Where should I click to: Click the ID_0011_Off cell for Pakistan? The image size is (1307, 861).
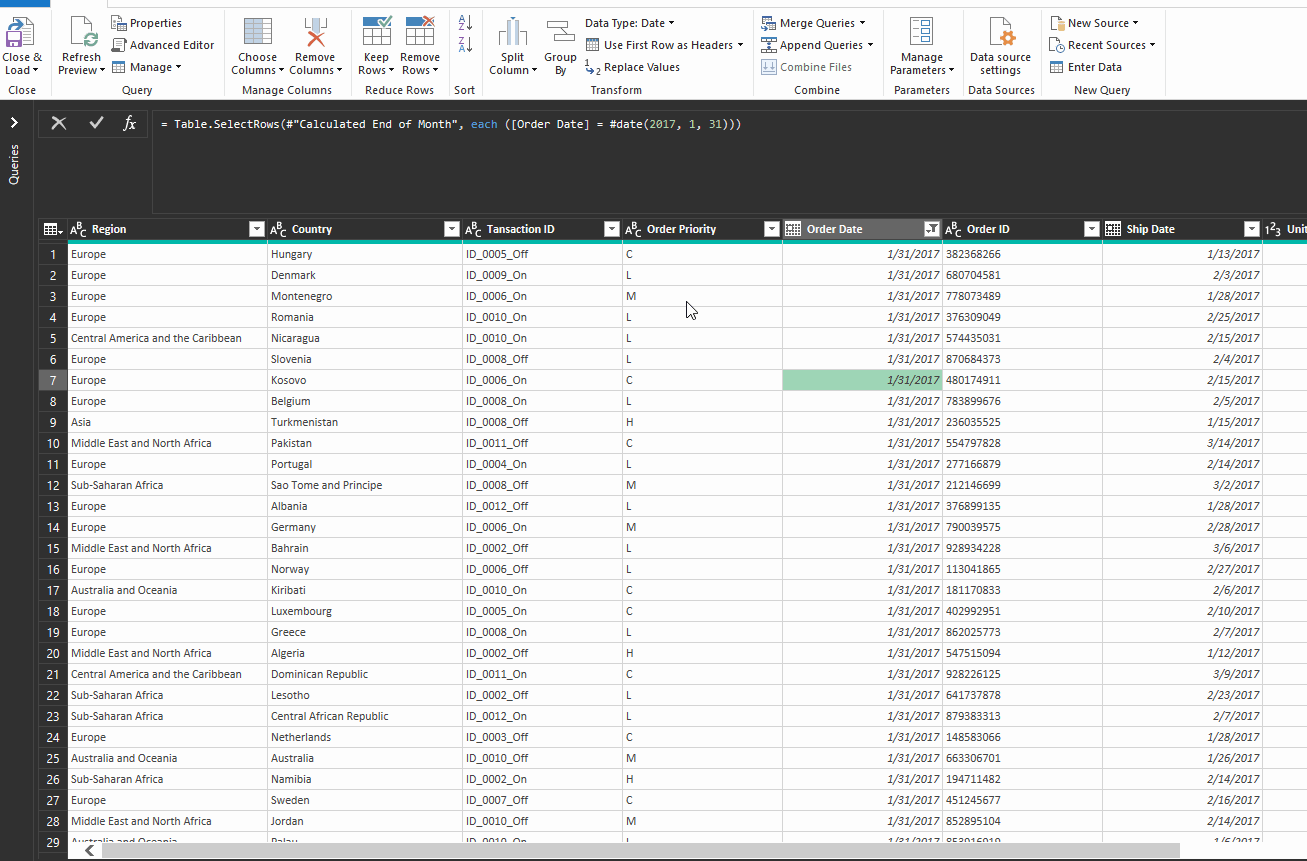click(542, 443)
